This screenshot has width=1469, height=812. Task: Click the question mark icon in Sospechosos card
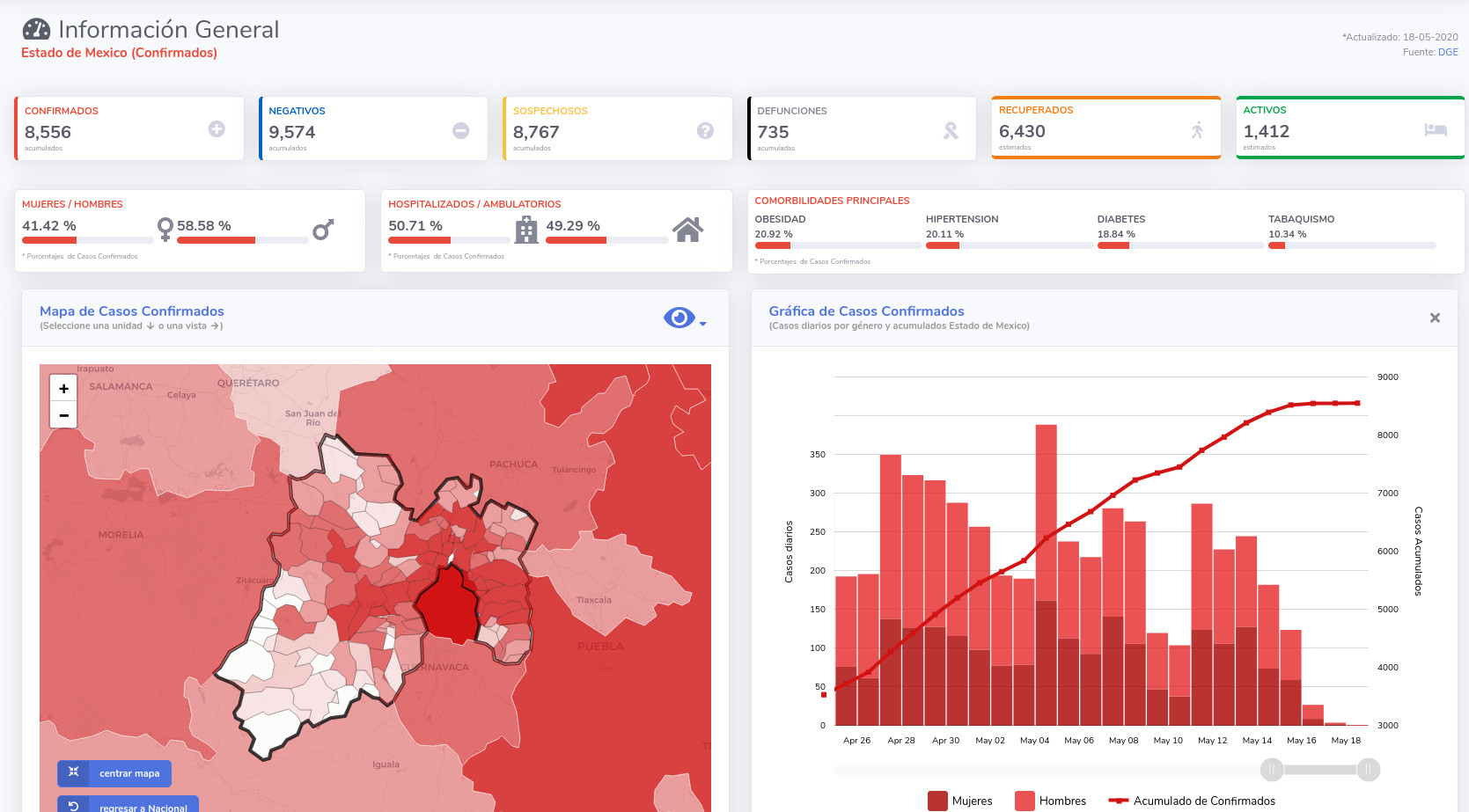pos(705,130)
